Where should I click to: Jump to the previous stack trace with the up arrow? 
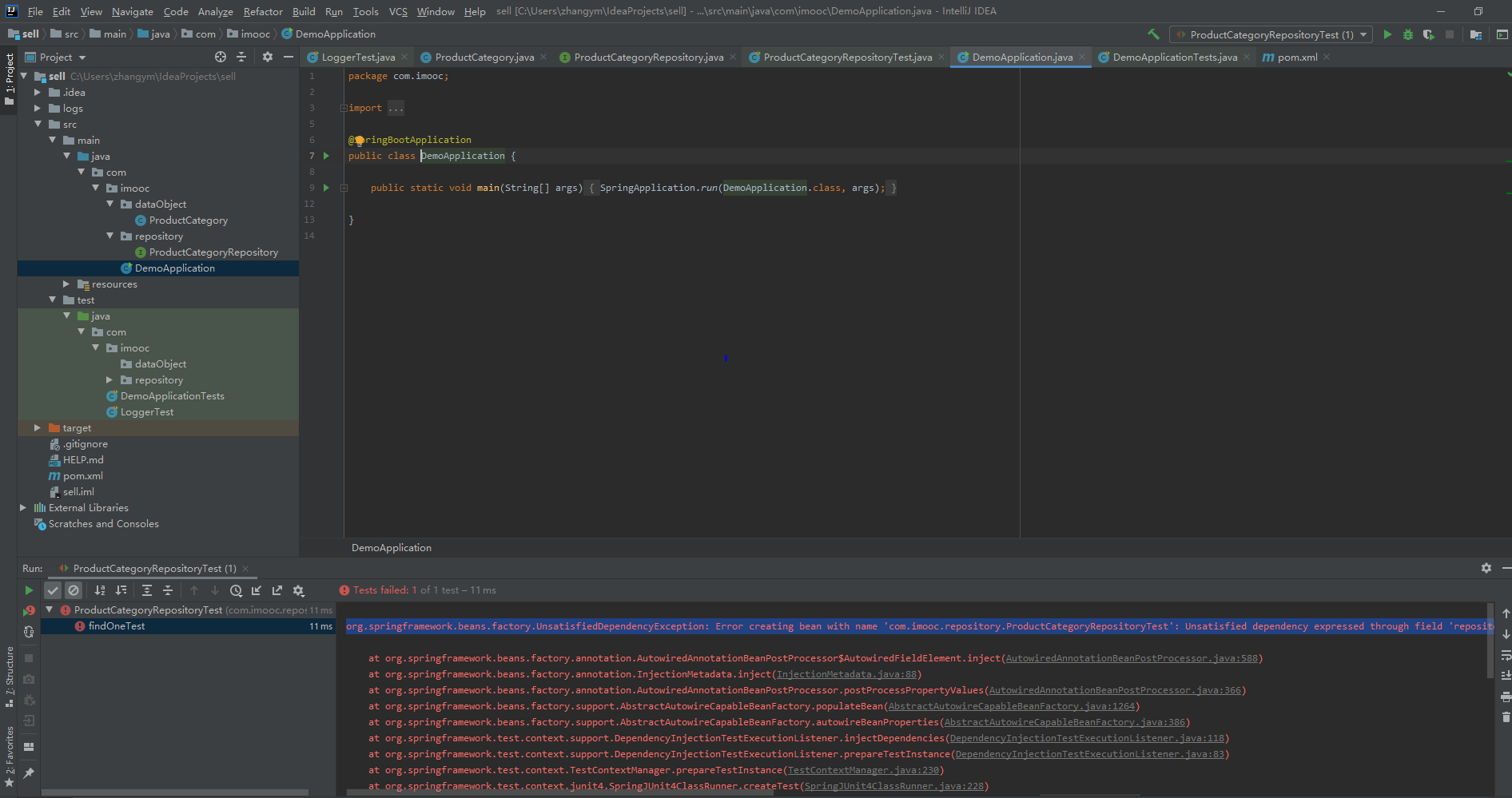point(1506,613)
